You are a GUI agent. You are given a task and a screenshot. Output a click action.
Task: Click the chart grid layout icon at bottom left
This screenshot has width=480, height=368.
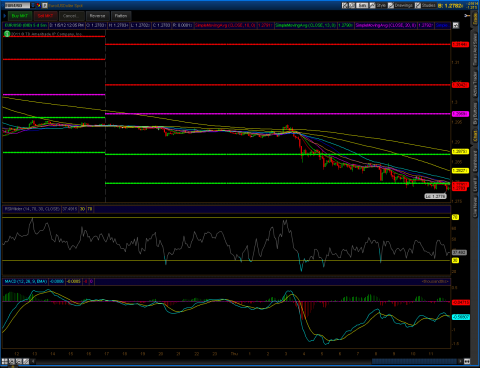5,361
